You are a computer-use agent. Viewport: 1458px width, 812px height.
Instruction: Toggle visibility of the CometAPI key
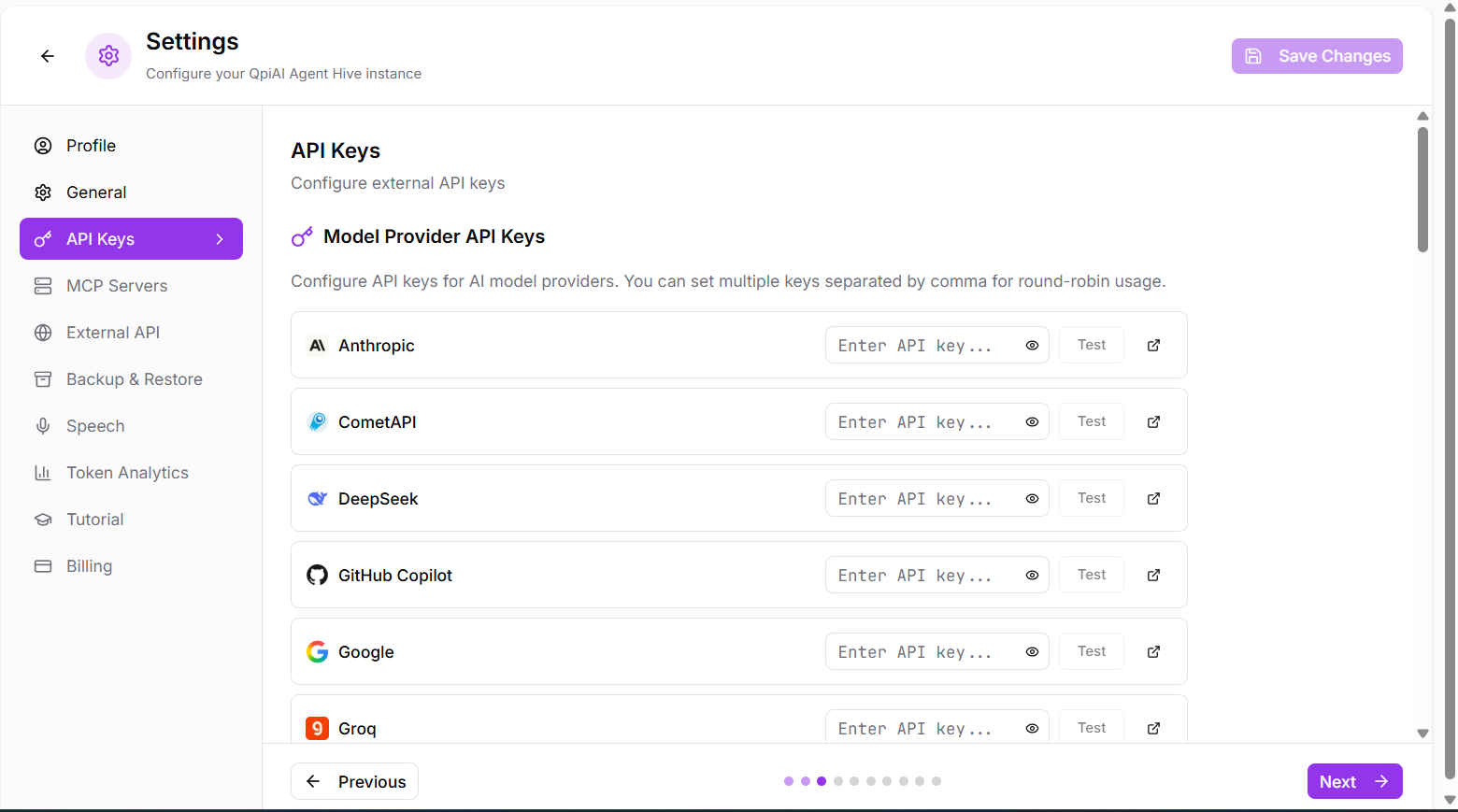pos(1032,421)
